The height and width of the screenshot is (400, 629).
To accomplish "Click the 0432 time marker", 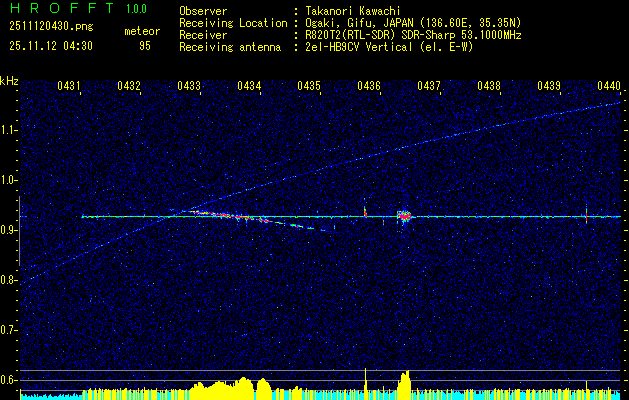I will [x=128, y=85].
